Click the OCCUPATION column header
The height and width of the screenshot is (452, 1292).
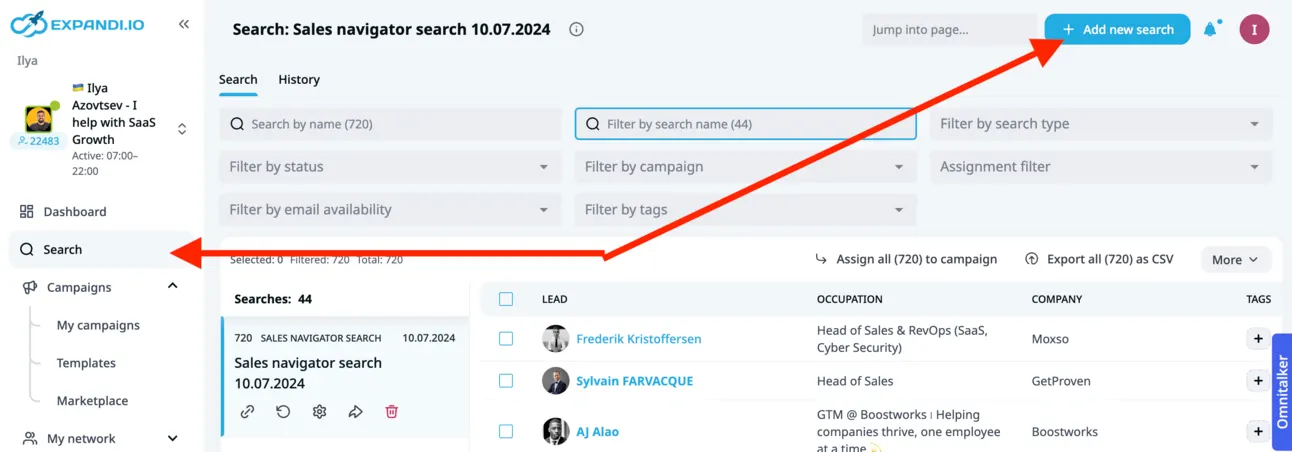click(849, 299)
